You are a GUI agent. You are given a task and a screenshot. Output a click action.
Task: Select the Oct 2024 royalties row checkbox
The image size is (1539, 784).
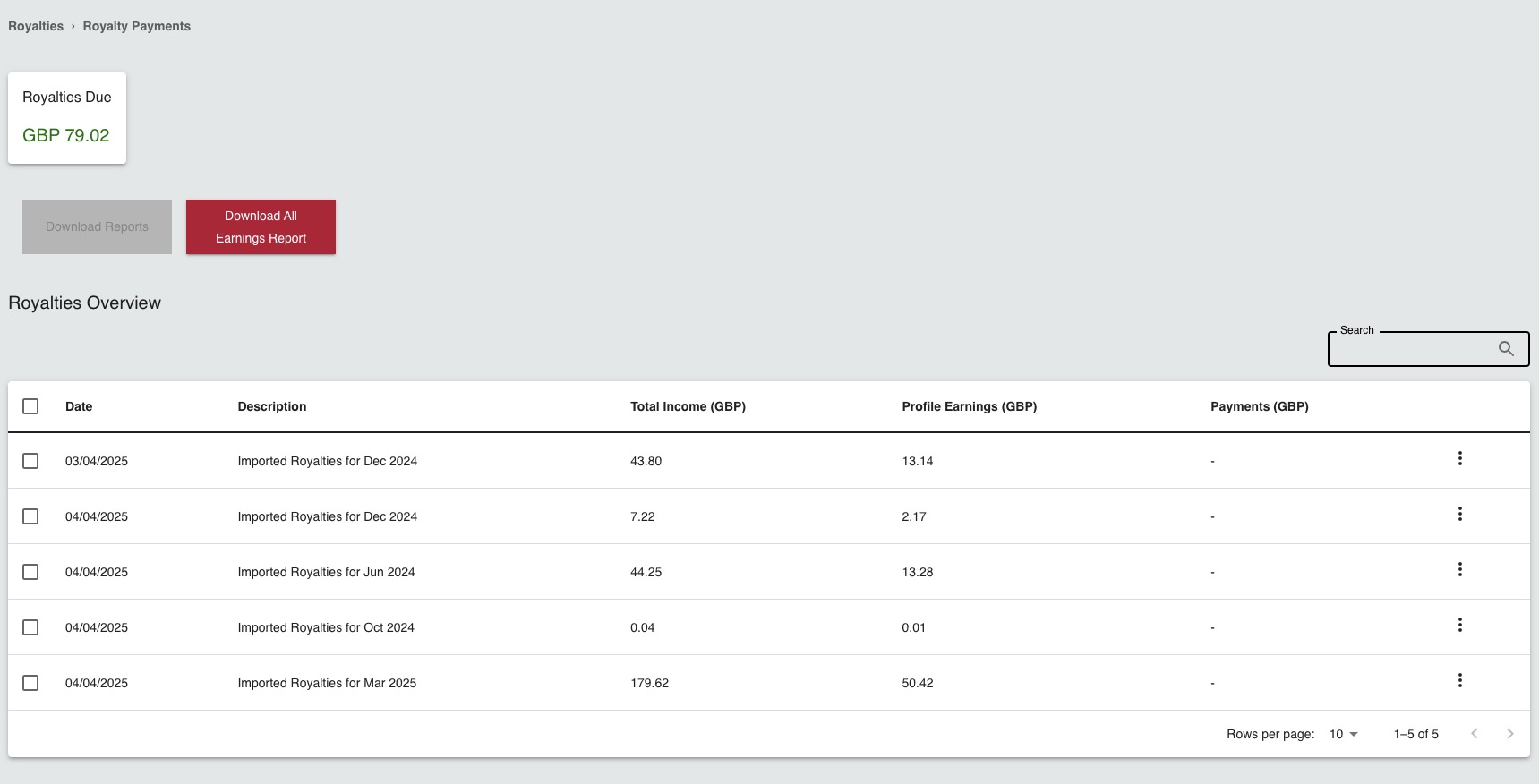30,627
